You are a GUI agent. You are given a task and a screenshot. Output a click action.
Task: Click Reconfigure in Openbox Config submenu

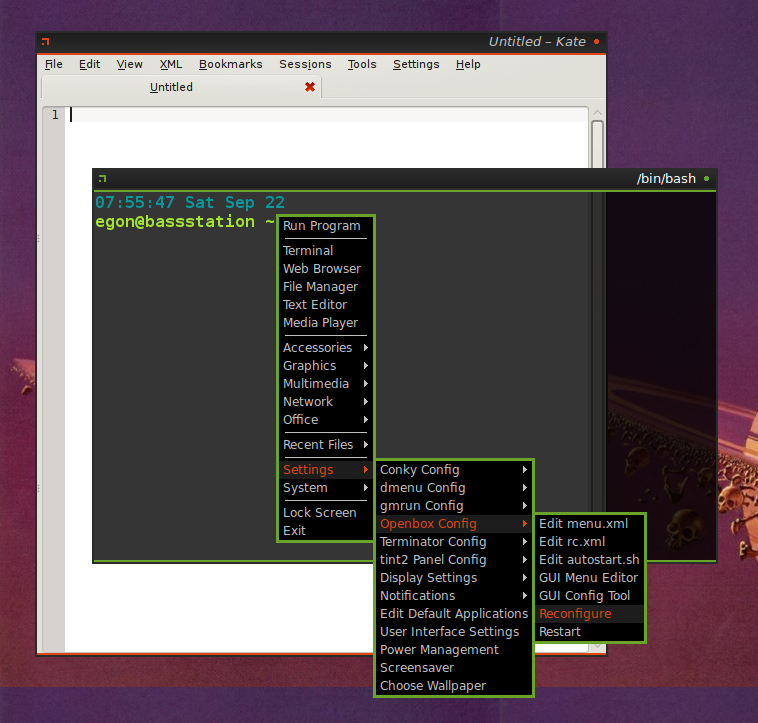(x=590, y=613)
